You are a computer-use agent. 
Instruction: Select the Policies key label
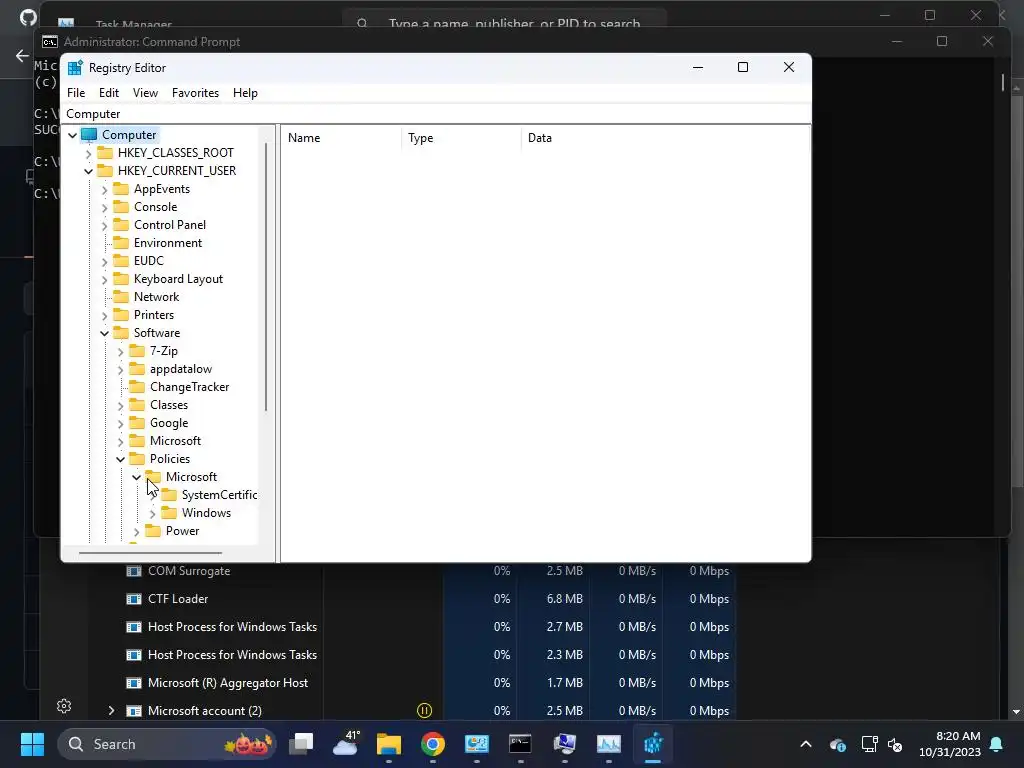170,458
